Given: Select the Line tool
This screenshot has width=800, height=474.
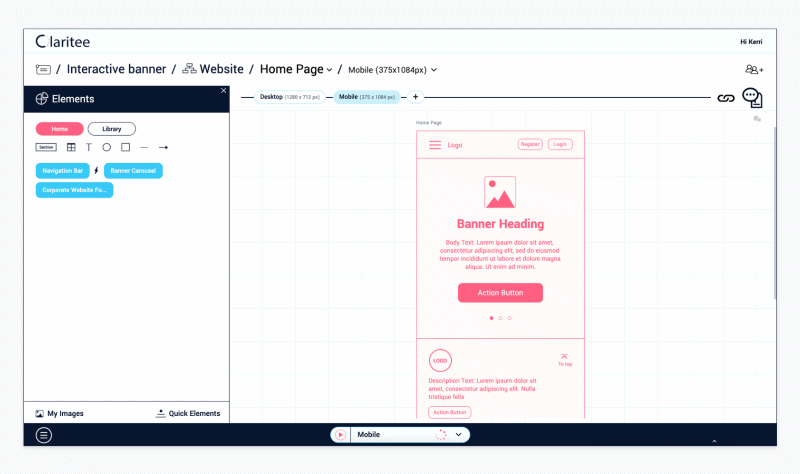Looking at the screenshot, I should click(x=144, y=147).
